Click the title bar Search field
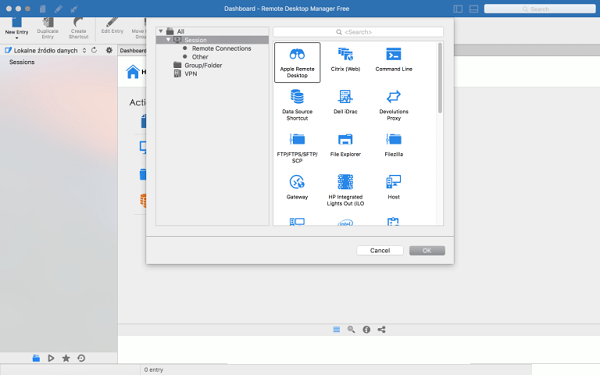 point(540,9)
